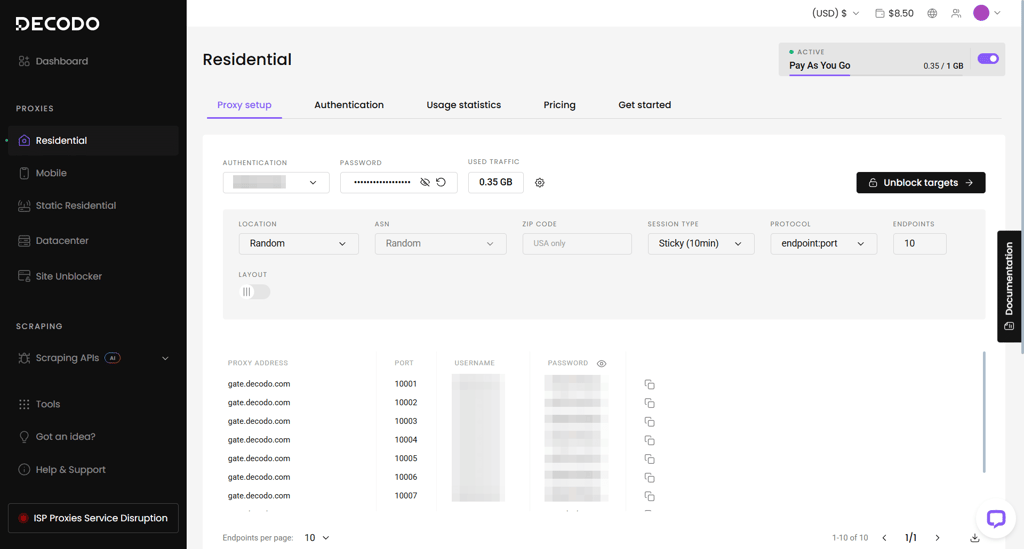Screen dimensions: 1024x549
Task: Open the purple user avatar menu
Action: 986,13
